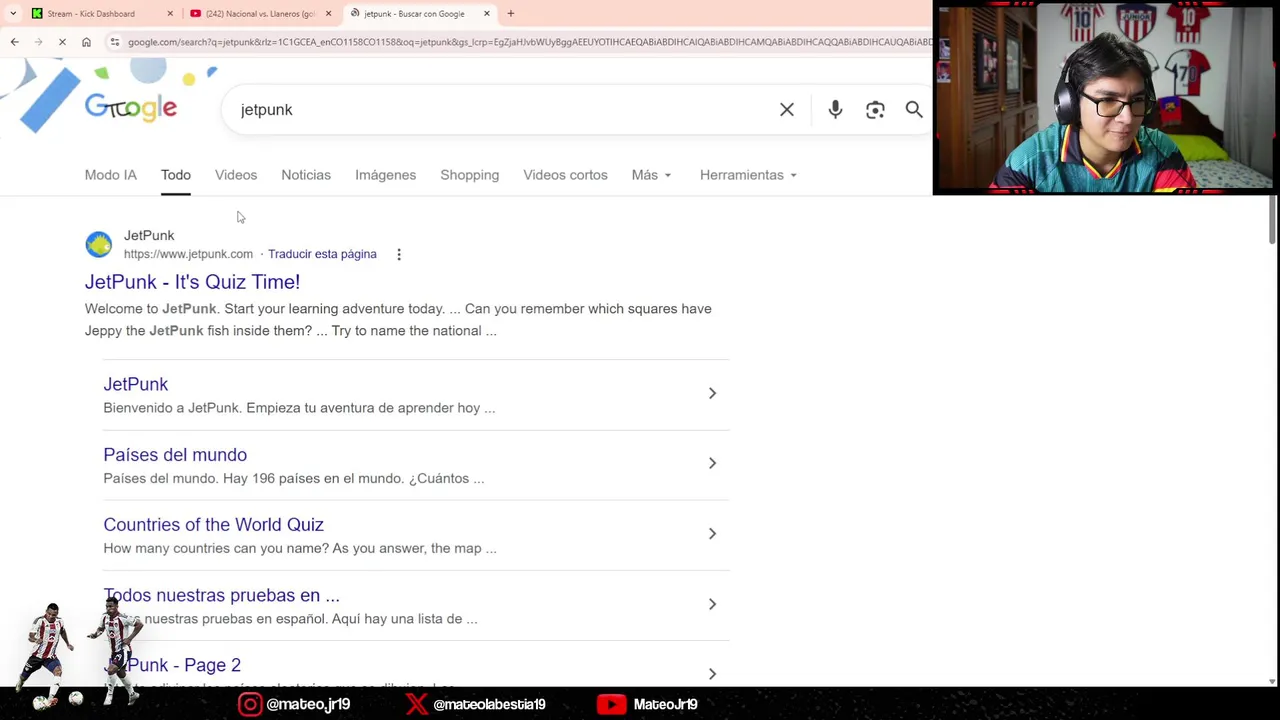
Task: Open the Todos nuestras pruebas en ... sitelink
Action: tap(221, 595)
